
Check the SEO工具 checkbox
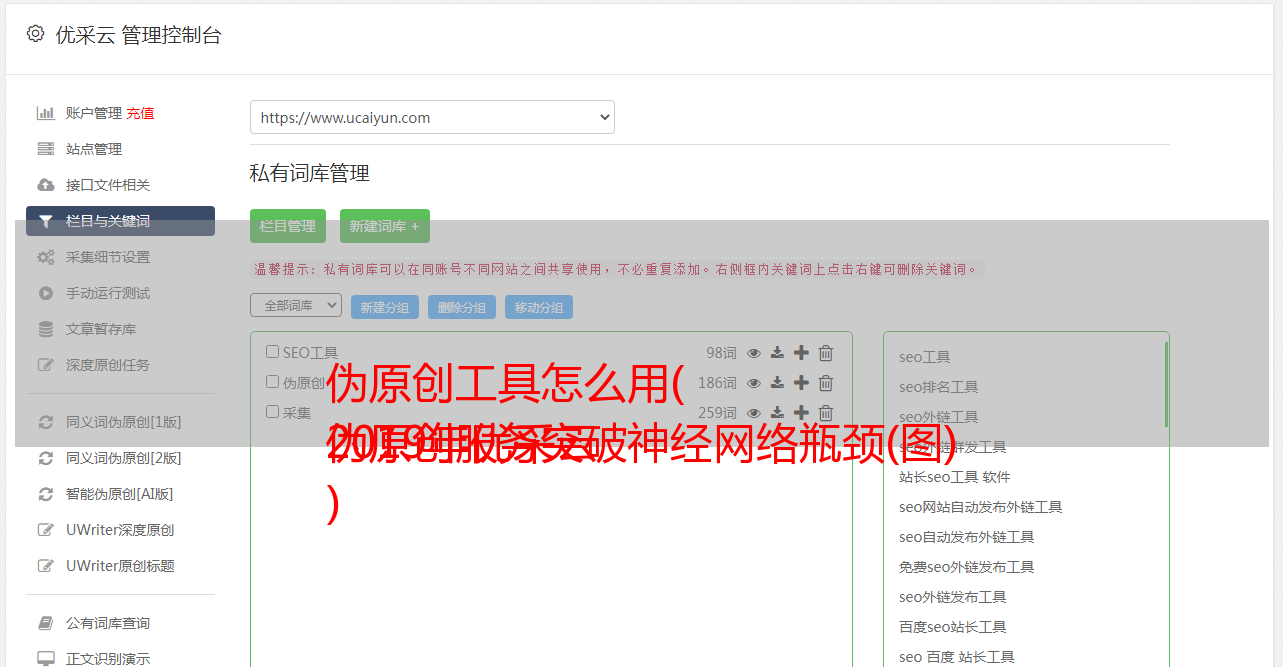pyautogui.click(x=272, y=352)
